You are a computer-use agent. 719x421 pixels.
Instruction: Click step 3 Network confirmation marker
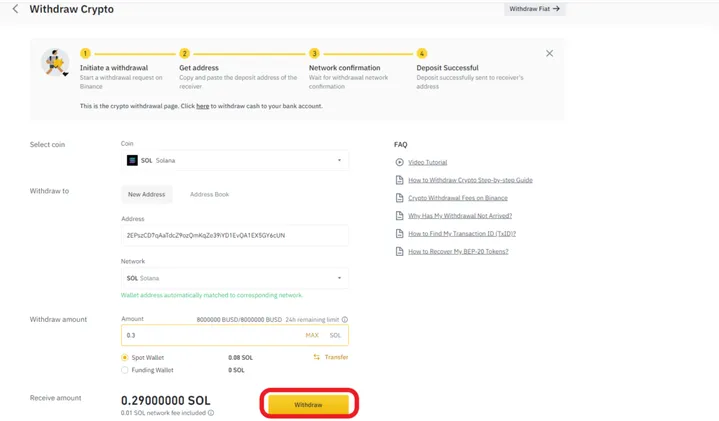pyautogui.click(x=314, y=53)
